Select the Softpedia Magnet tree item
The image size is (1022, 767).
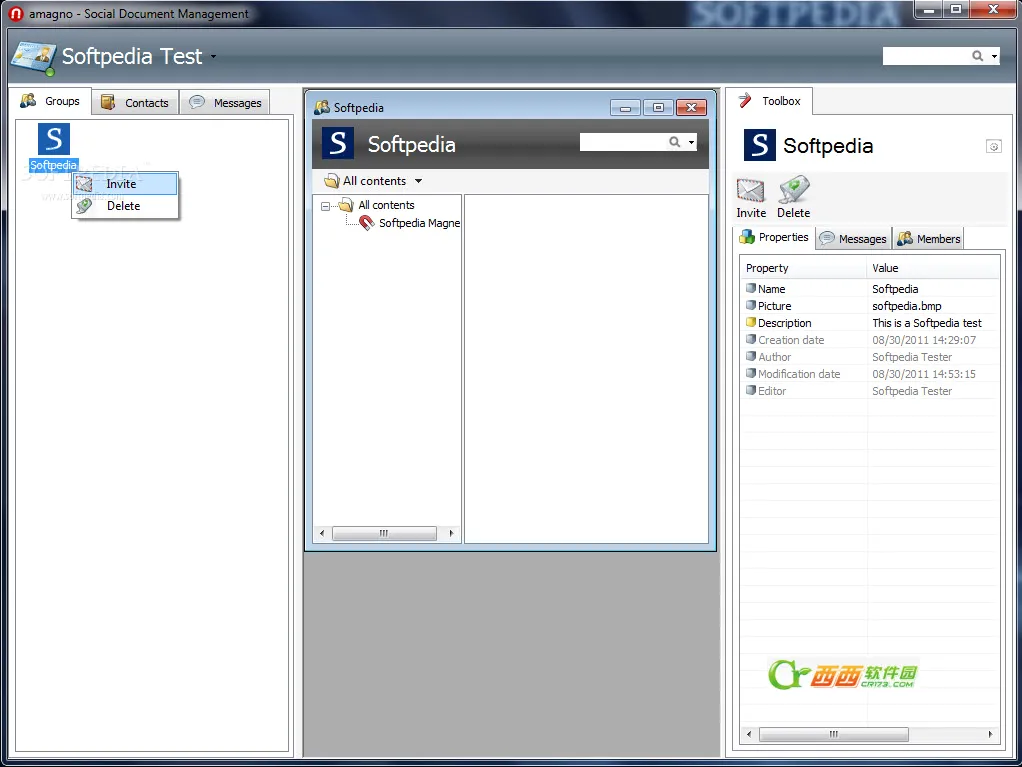pyautogui.click(x=410, y=223)
